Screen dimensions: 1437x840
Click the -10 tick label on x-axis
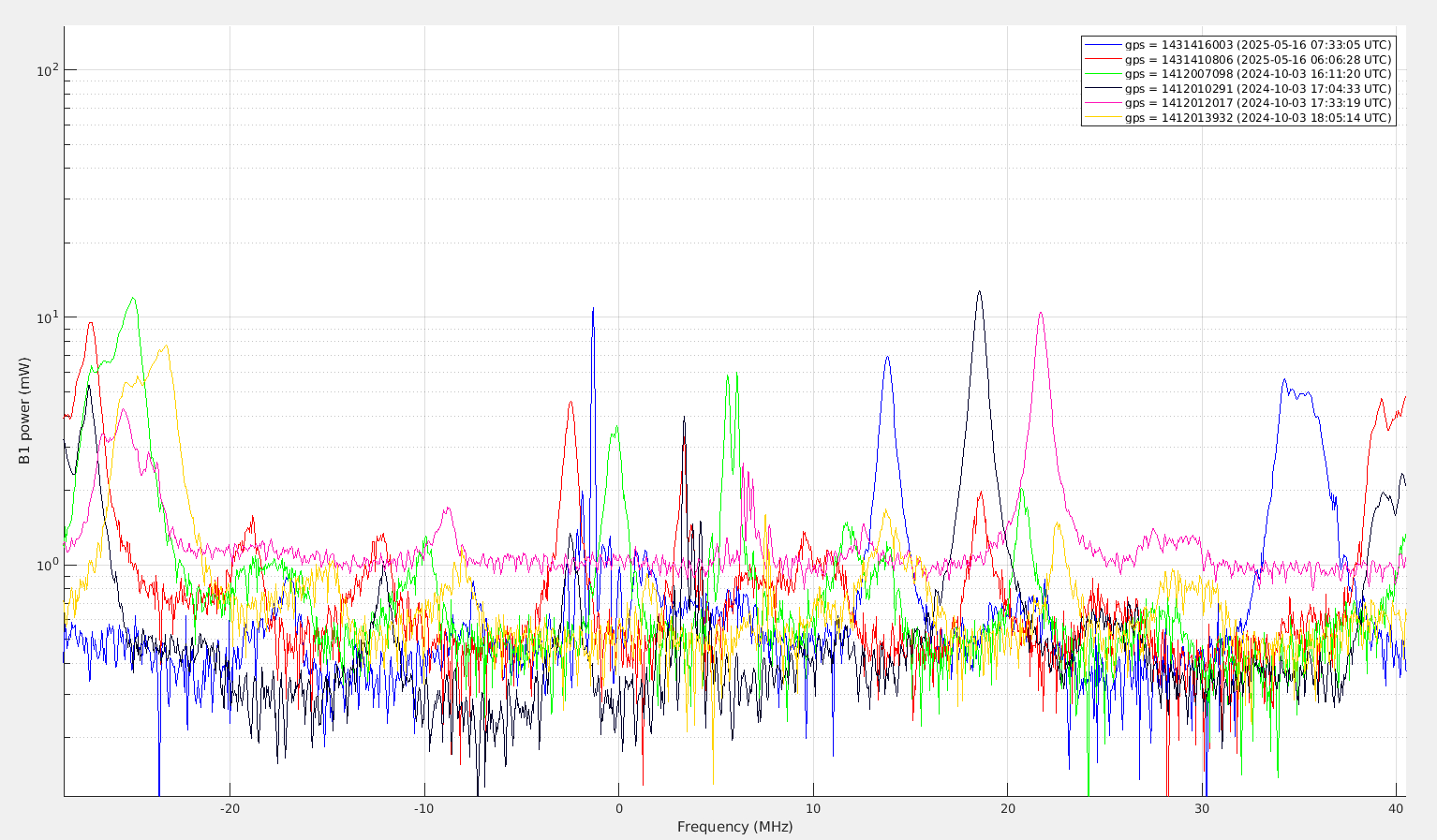[423, 808]
